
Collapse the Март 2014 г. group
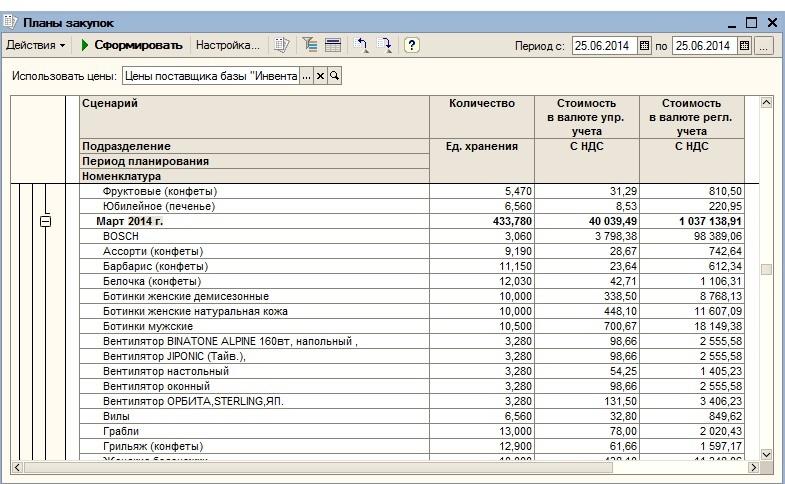pyautogui.click(x=45, y=221)
